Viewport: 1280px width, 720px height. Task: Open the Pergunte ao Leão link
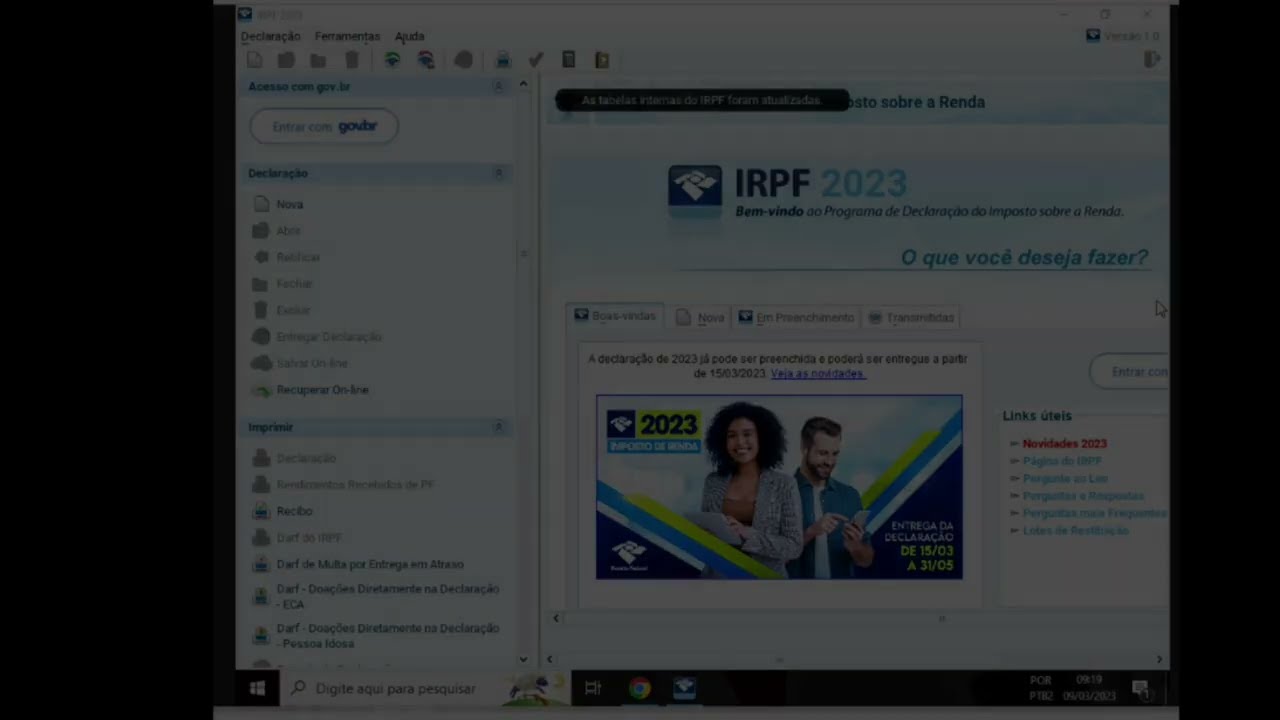(x=1065, y=478)
